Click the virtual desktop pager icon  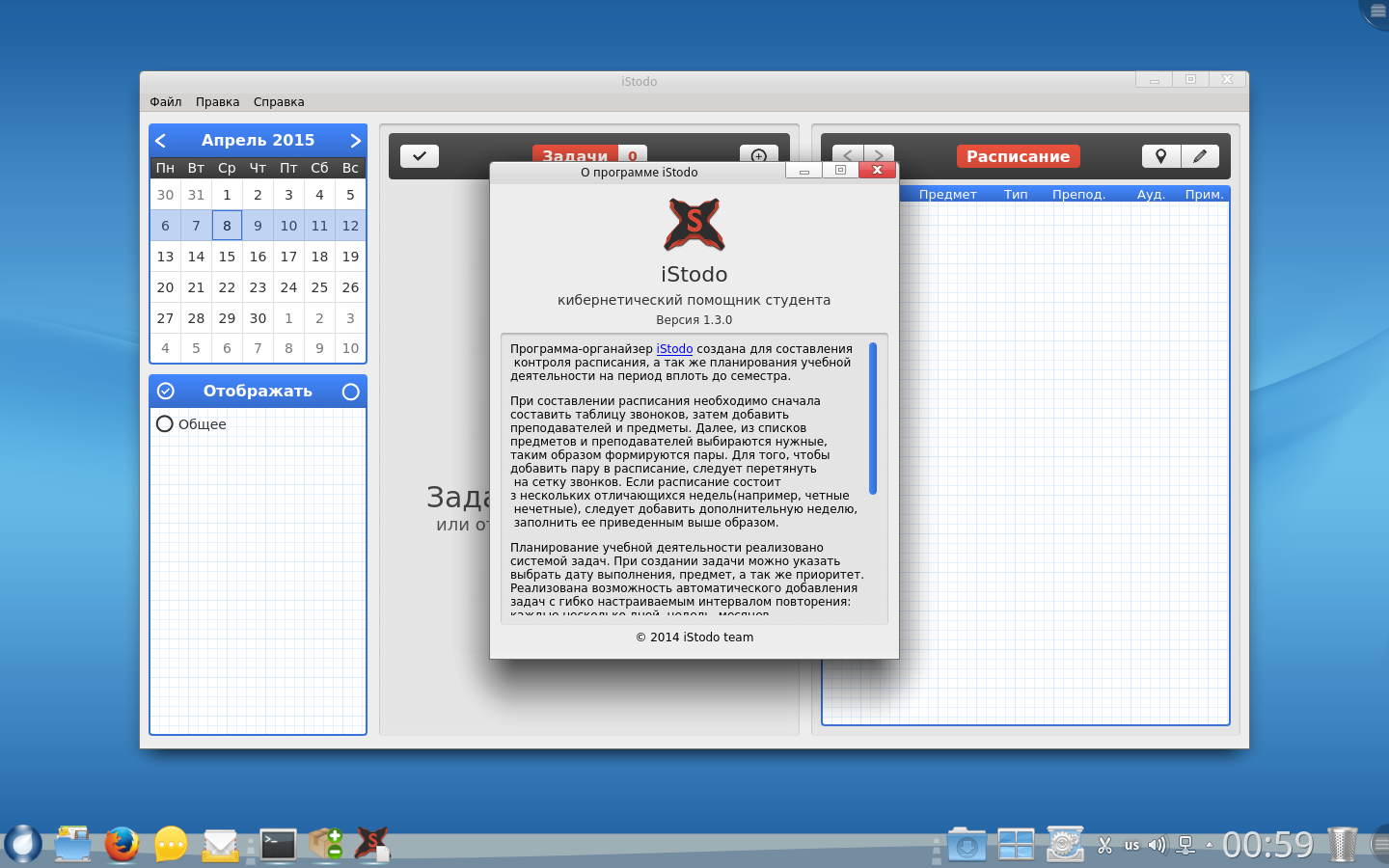click(1016, 845)
